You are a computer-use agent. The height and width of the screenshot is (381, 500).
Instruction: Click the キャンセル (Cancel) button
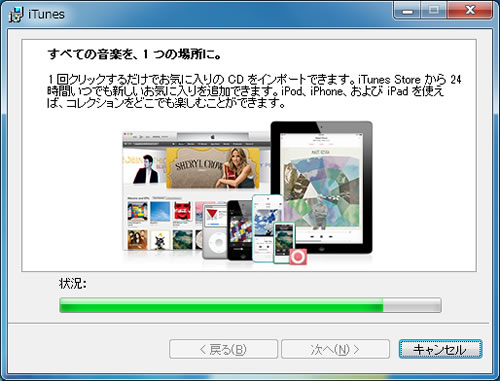pyautogui.click(x=440, y=349)
